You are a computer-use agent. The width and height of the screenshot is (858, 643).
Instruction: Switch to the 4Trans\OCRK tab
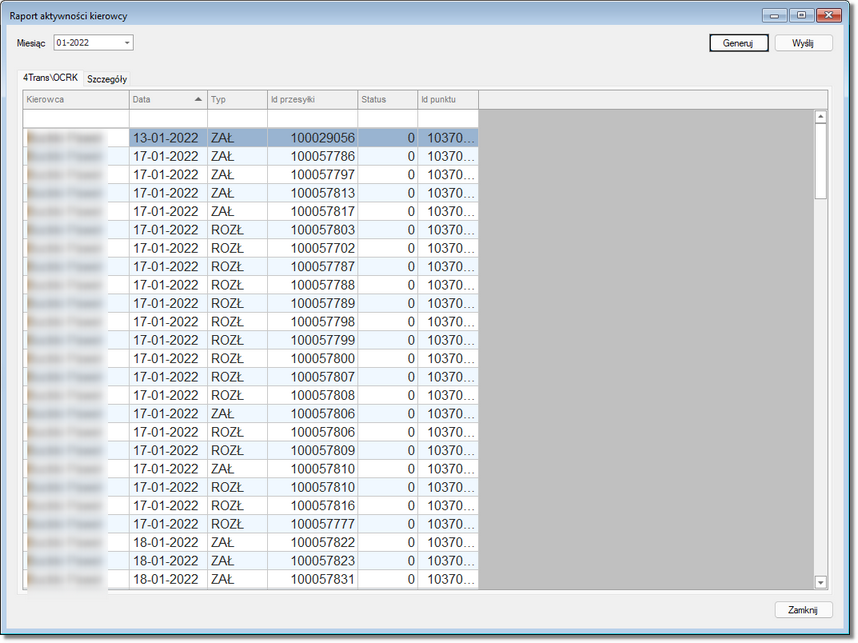[x=50, y=78]
